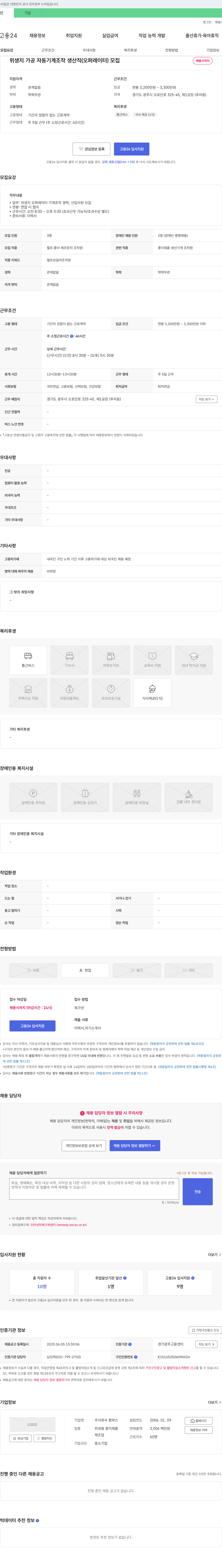The height and width of the screenshot is (1568, 222).
Task: Click the 장애인용 승강기 icon
Action: pyautogui.click(x=85, y=797)
